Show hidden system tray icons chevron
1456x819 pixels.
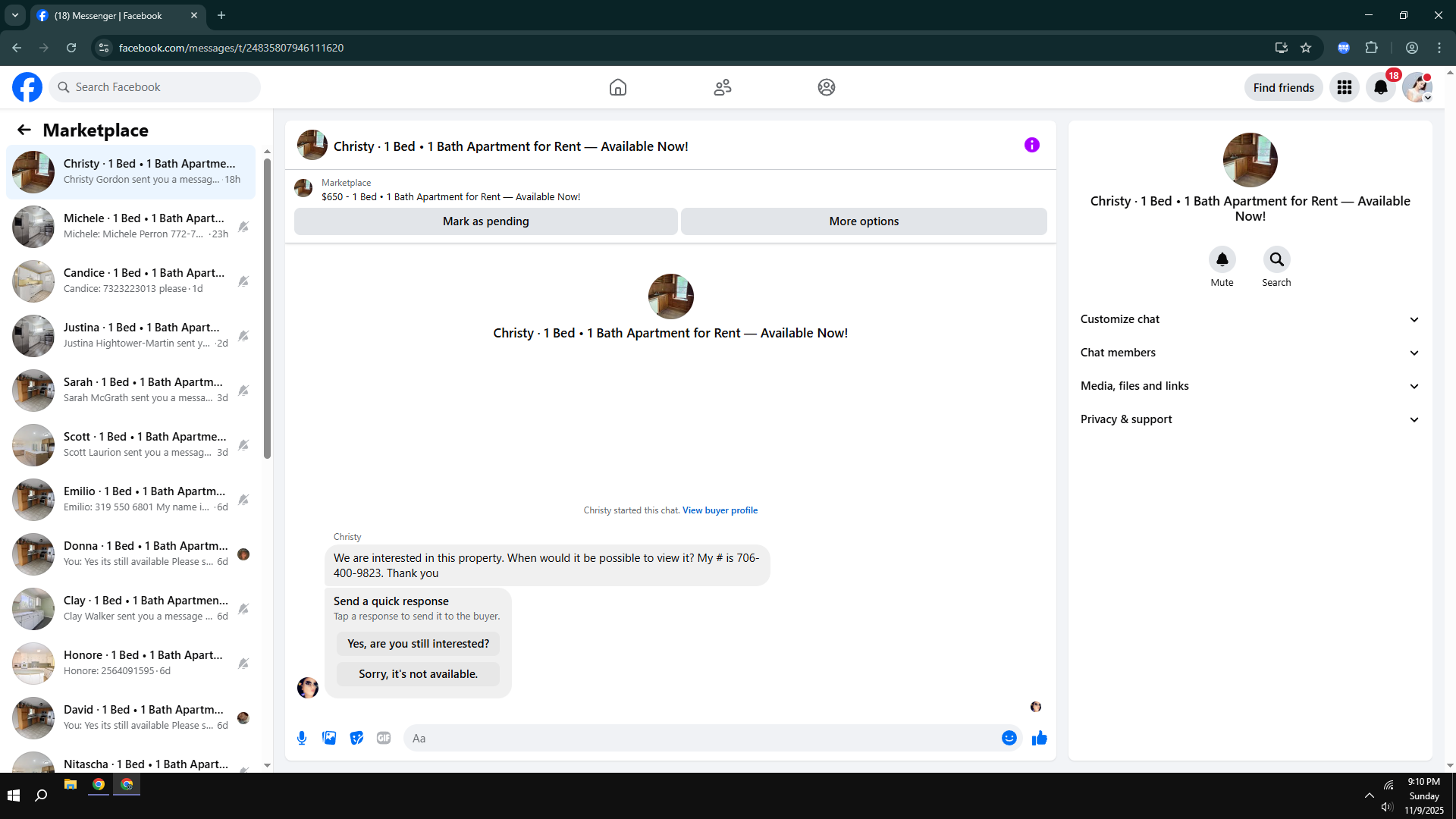[1370, 795]
